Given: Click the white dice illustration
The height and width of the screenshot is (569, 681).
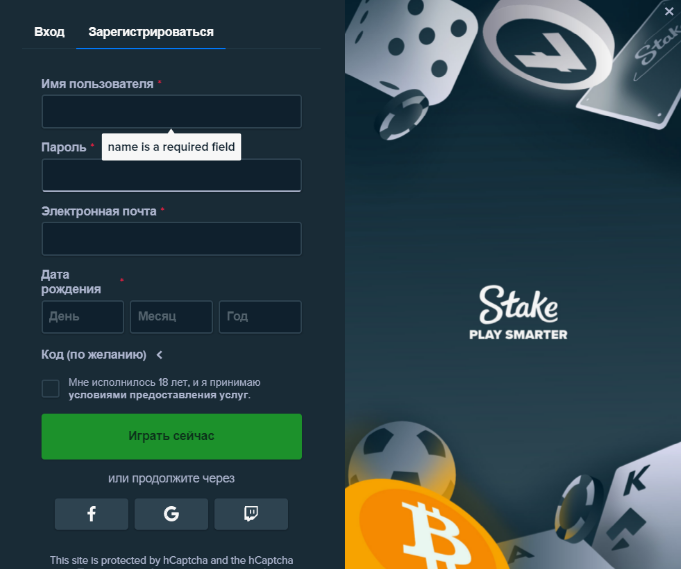Looking at the screenshot, I should pos(410,50).
